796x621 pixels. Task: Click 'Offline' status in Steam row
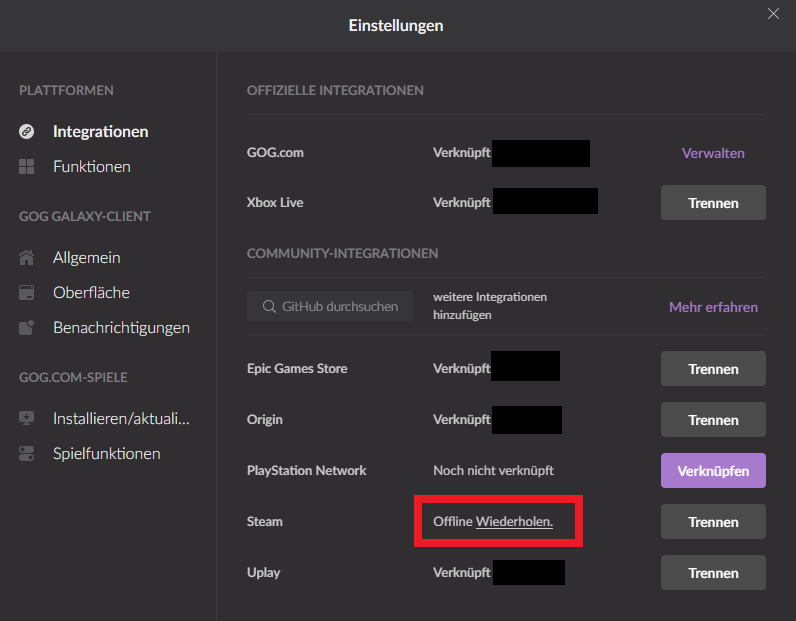[453, 521]
